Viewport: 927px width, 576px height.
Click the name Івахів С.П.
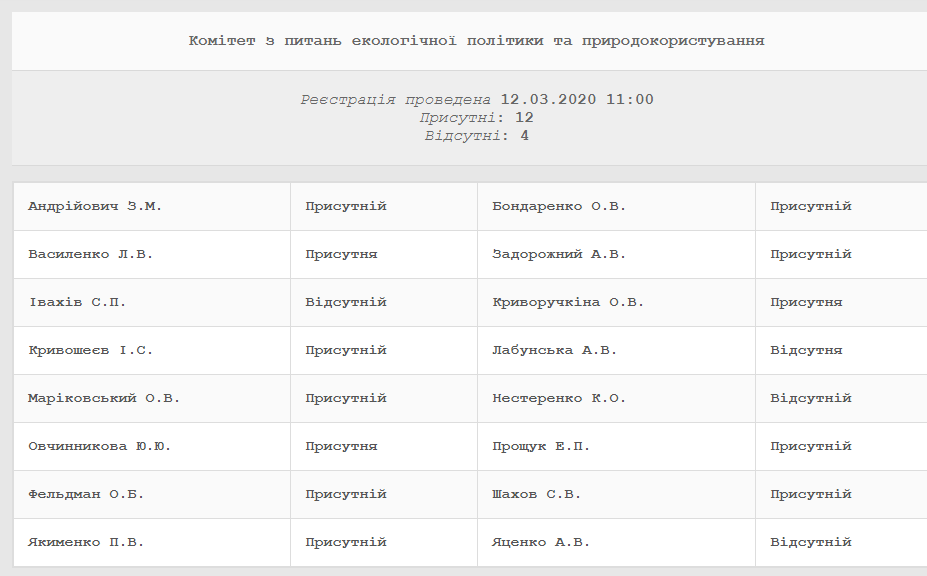[77, 302]
